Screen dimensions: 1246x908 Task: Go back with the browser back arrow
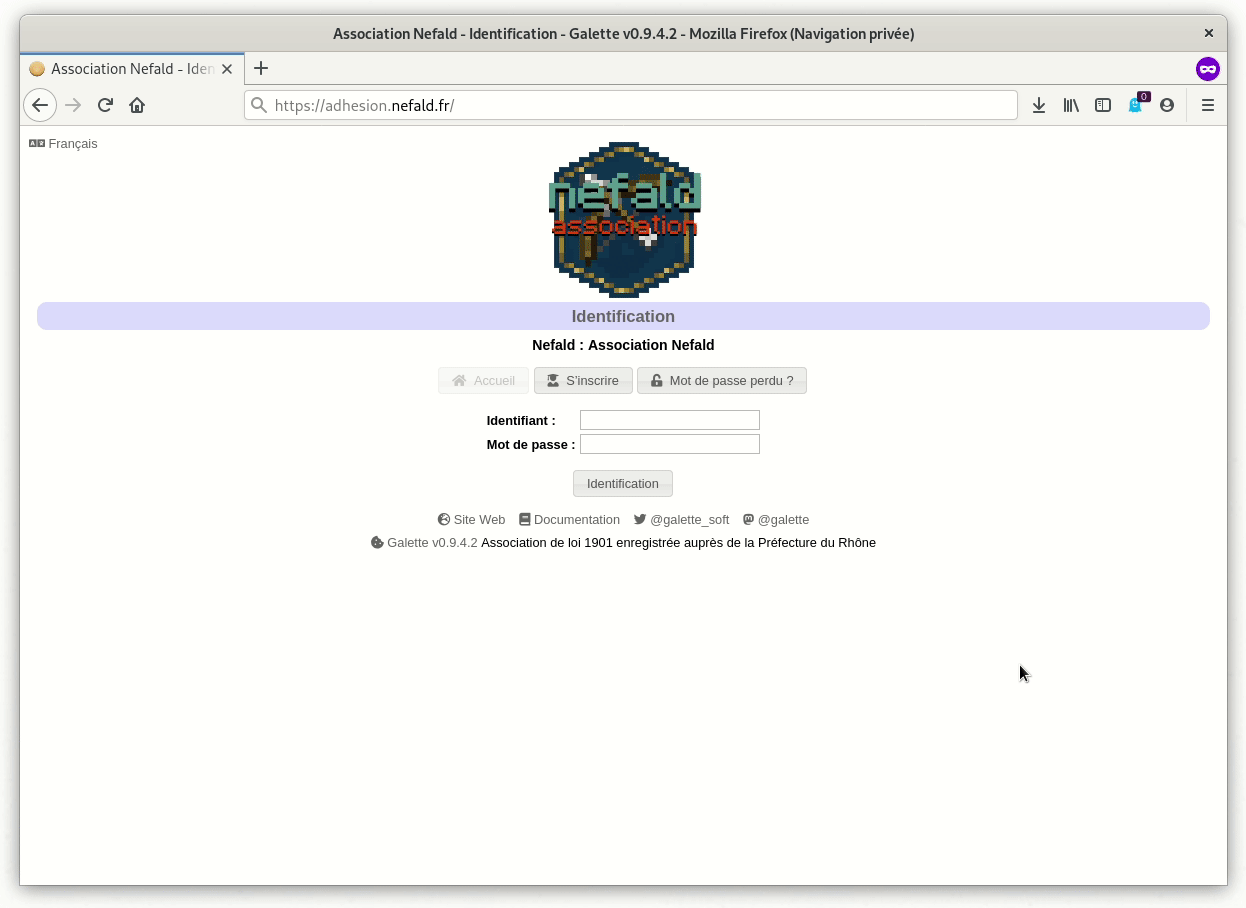point(40,105)
